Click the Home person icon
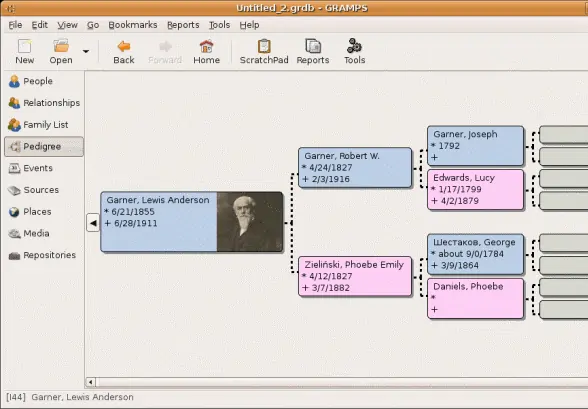588x409 pixels. 206,46
